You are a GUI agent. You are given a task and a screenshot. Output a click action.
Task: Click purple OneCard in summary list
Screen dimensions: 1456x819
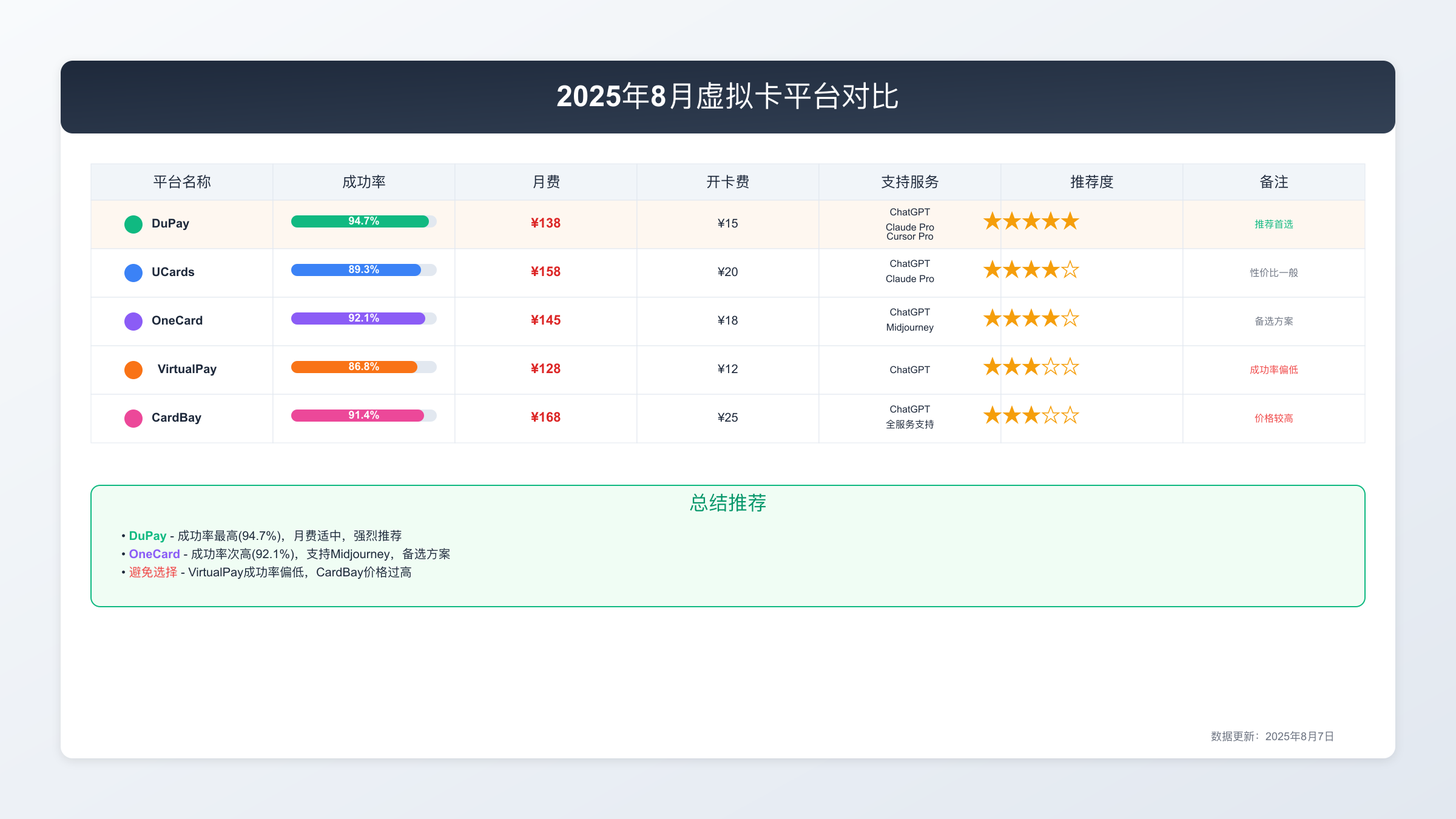(x=154, y=554)
